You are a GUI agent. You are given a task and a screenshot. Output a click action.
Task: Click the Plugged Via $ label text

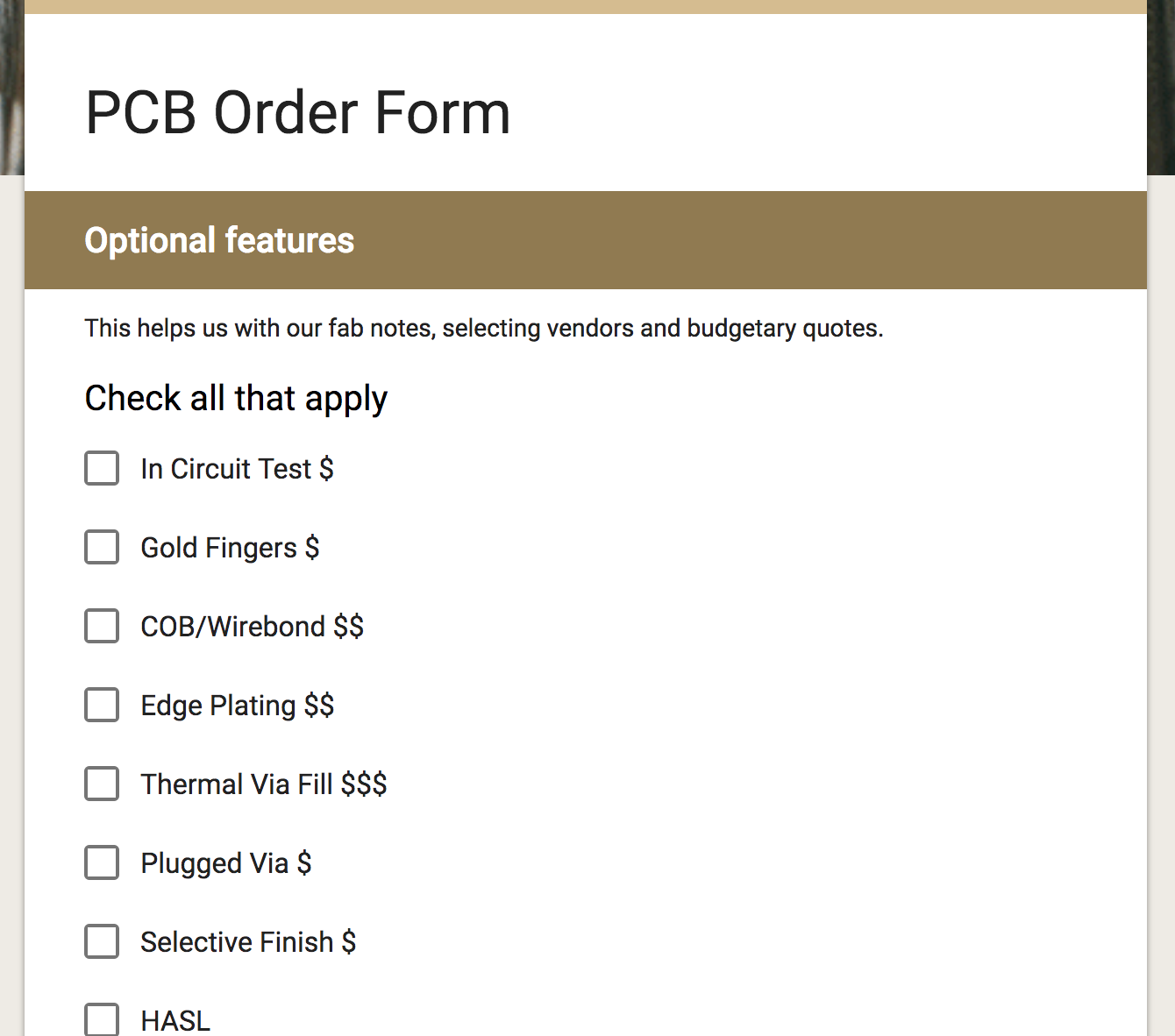pyautogui.click(x=226, y=863)
